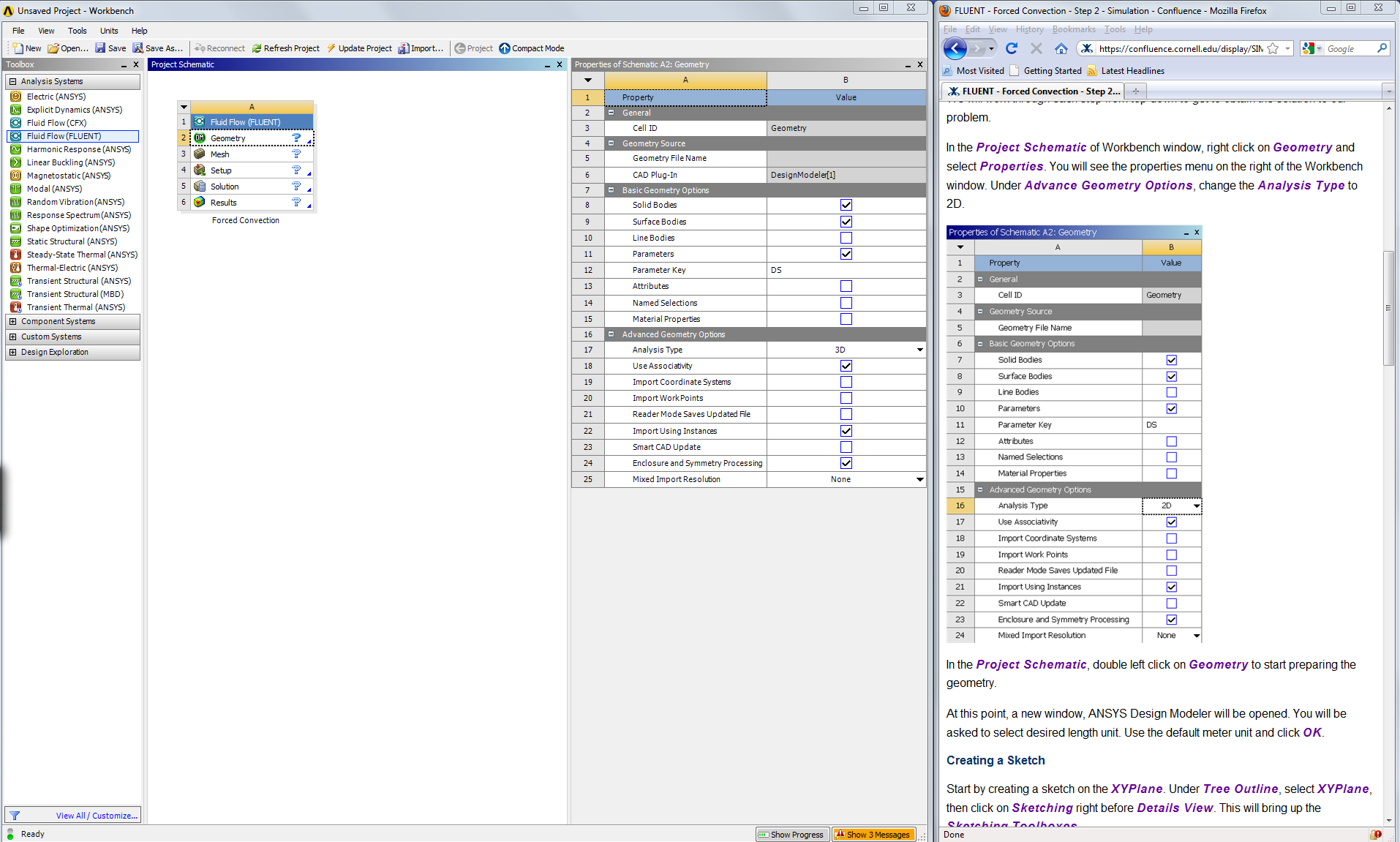Open the Most Visited bookmark
This screenshot has height=842, width=1400.
[974, 71]
